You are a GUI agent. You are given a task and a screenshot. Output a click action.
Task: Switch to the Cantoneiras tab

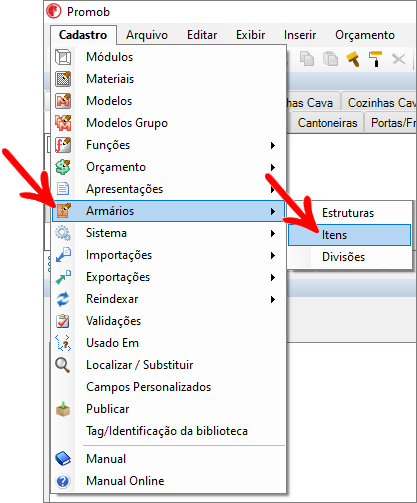(x=327, y=123)
